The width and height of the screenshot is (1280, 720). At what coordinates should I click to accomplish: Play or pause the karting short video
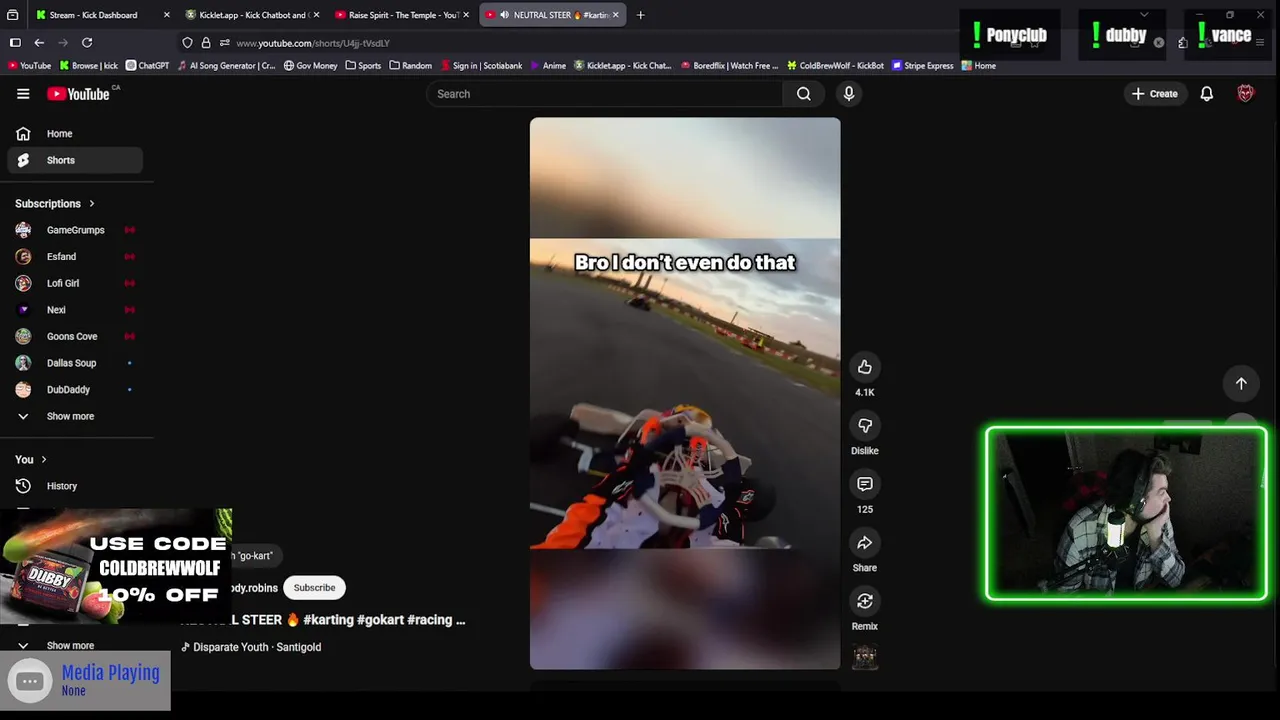click(685, 393)
